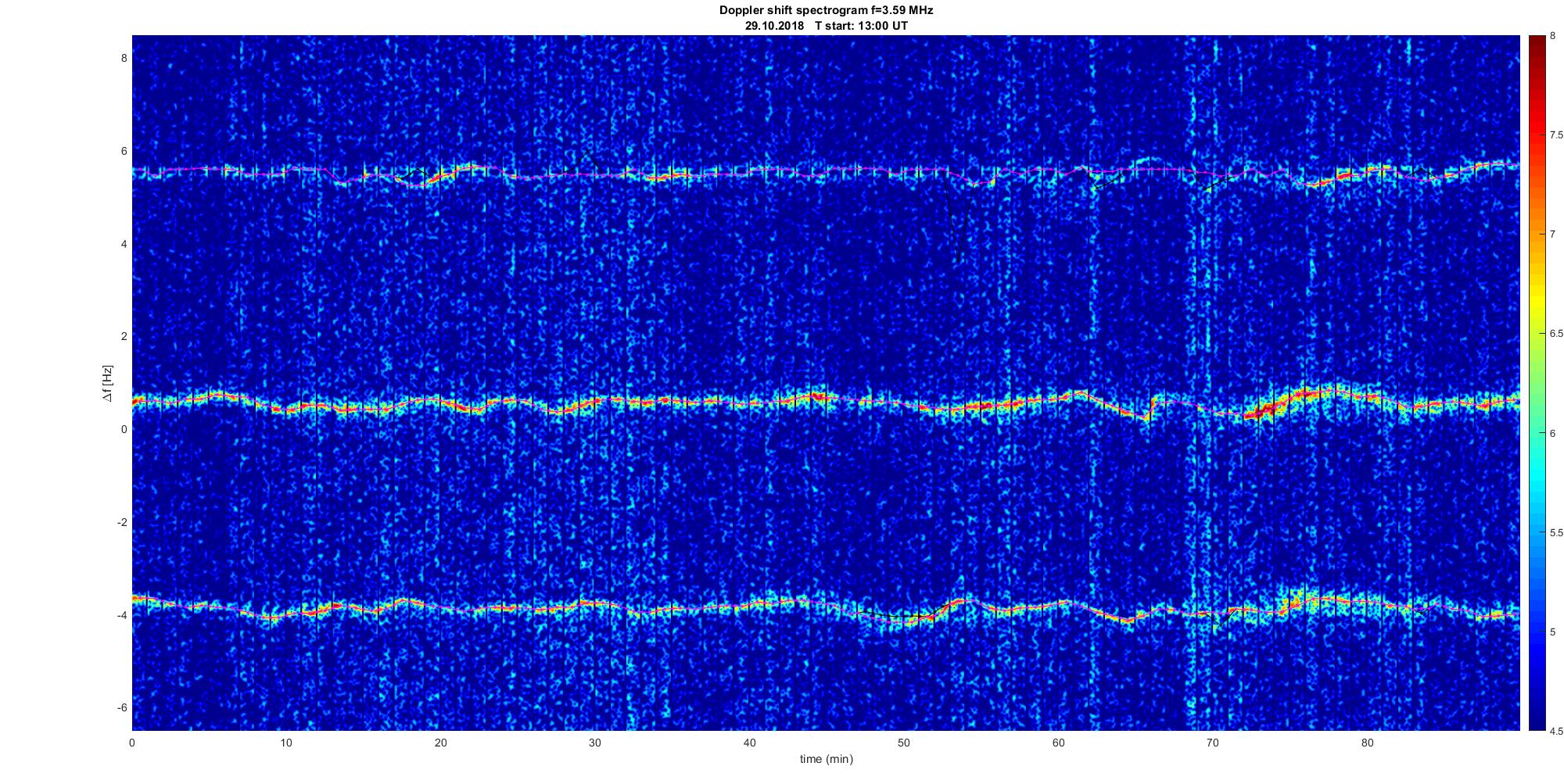Select y-axis tick label '-2'
1564x784 pixels.
[122, 522]
